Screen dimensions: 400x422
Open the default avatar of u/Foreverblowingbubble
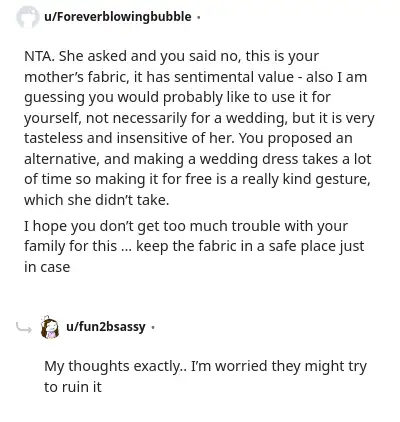(28, 17)
